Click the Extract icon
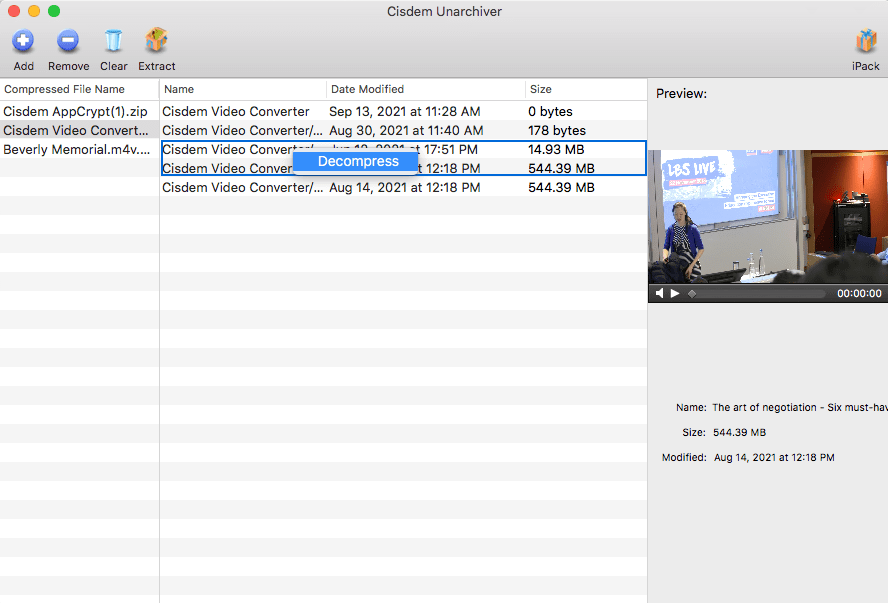 [x=156, y=41]
